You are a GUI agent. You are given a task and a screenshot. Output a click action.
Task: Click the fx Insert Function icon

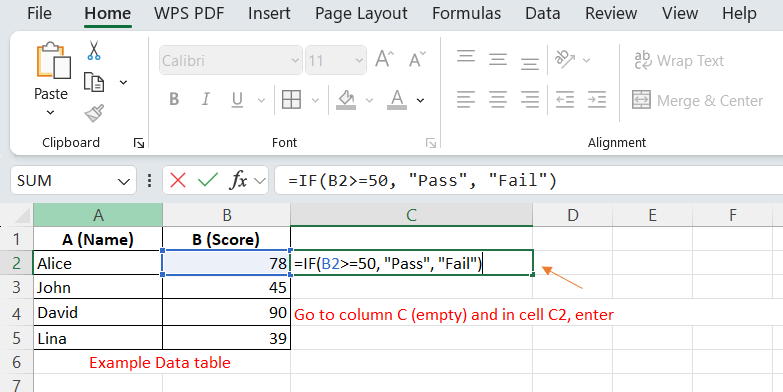(239, 180)
